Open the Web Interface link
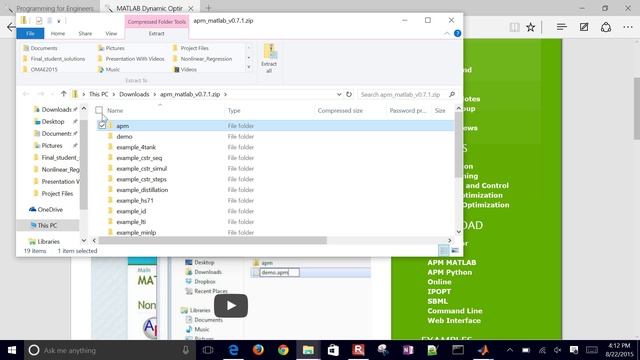640x360 pixels. click(x=454, y=320)
